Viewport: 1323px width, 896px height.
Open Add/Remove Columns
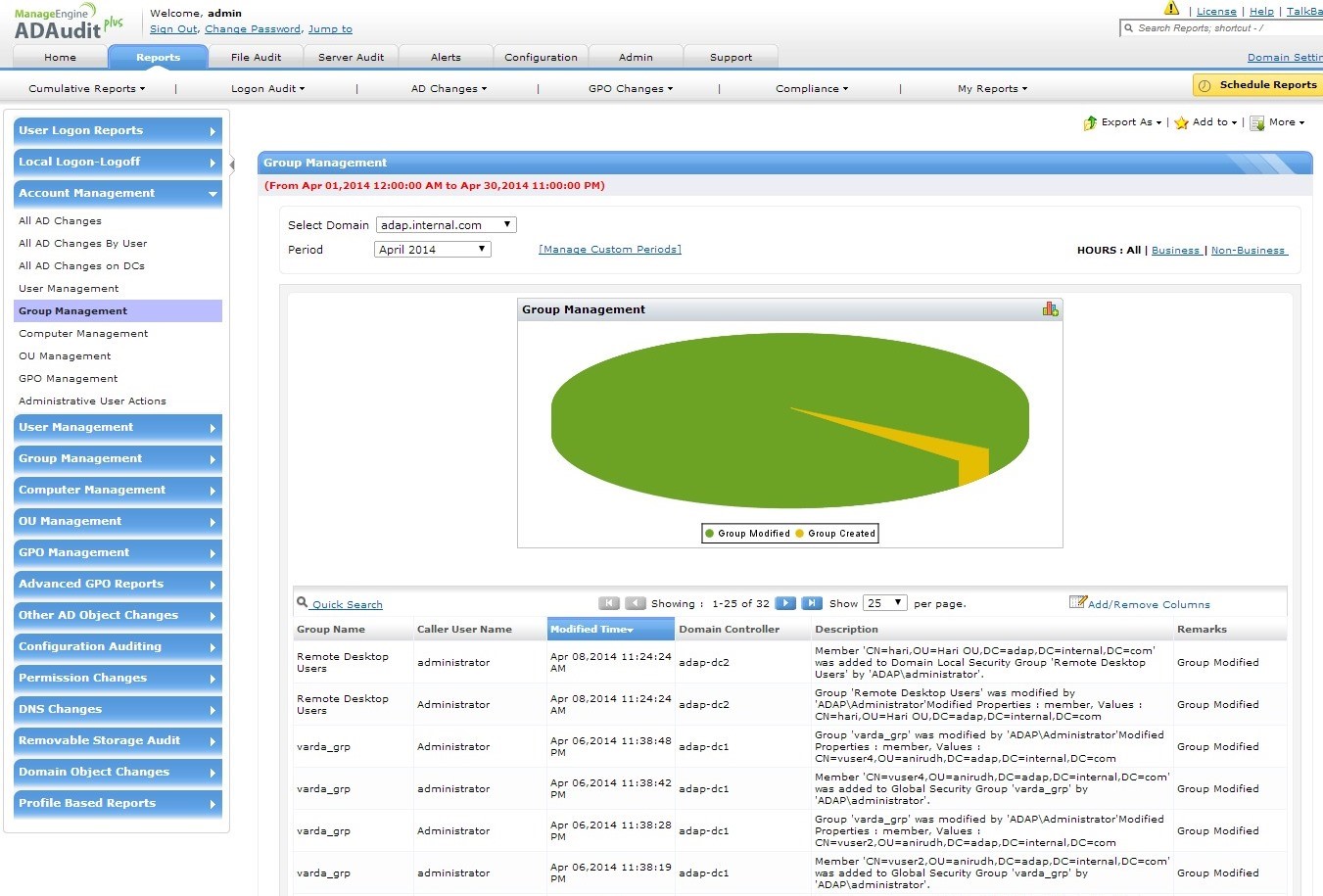point(1149,604)
